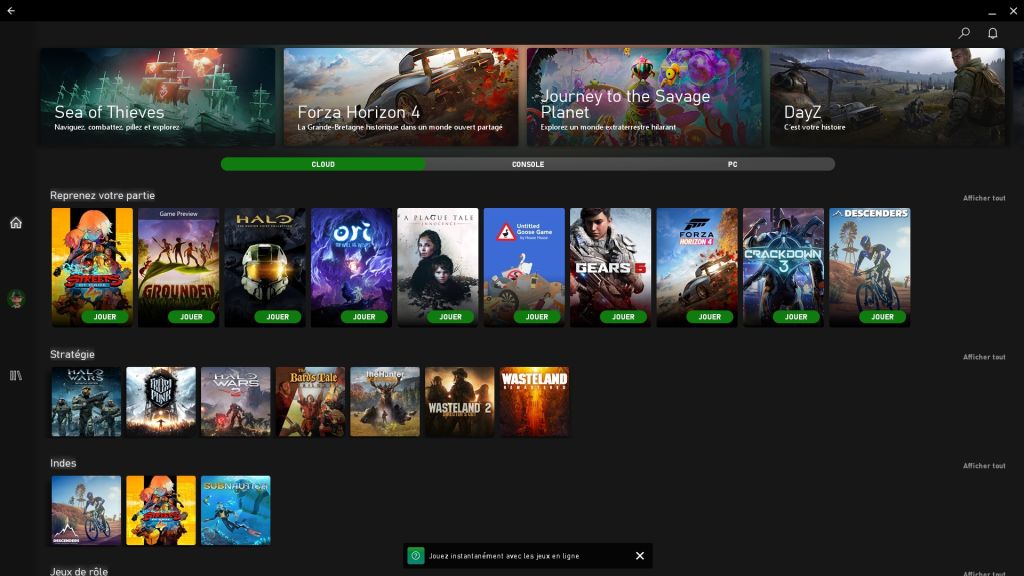Screen dimensions: 1024x576
Task: Open the DayZ banner
Action: click(888, 97)
